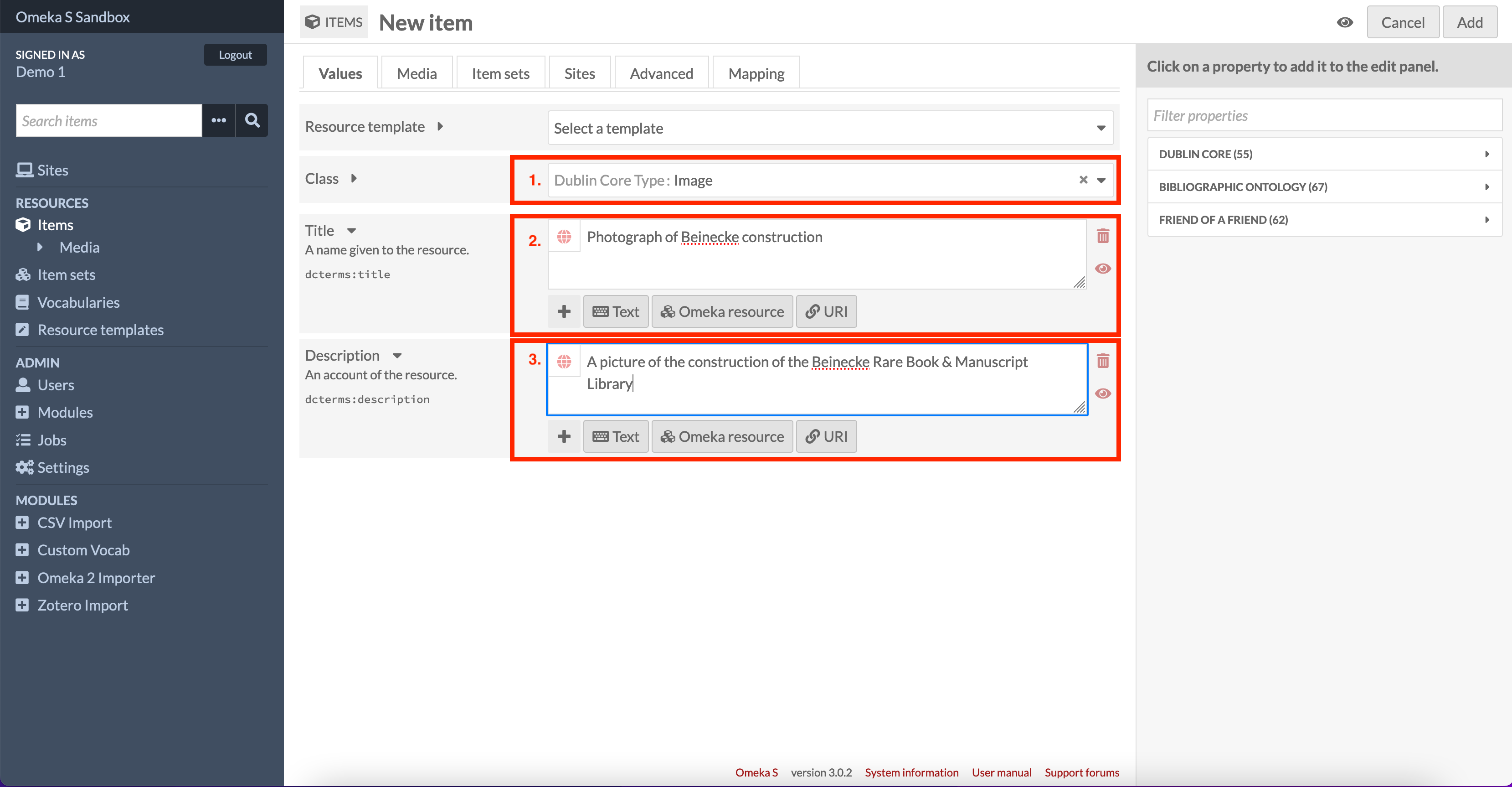Open the System information link

click(x=911, y=772)
